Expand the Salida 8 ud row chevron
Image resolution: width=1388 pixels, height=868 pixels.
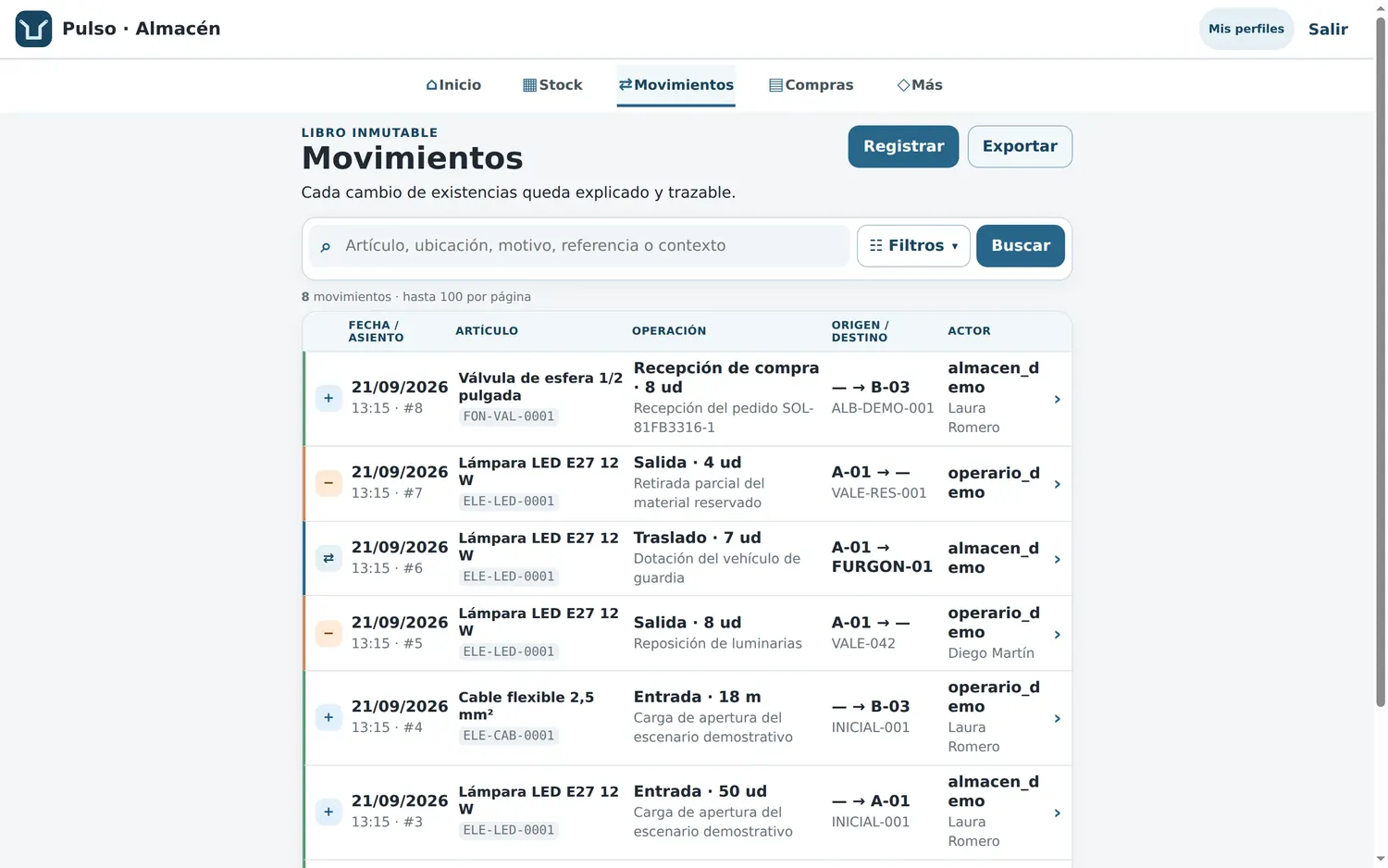1057,635
